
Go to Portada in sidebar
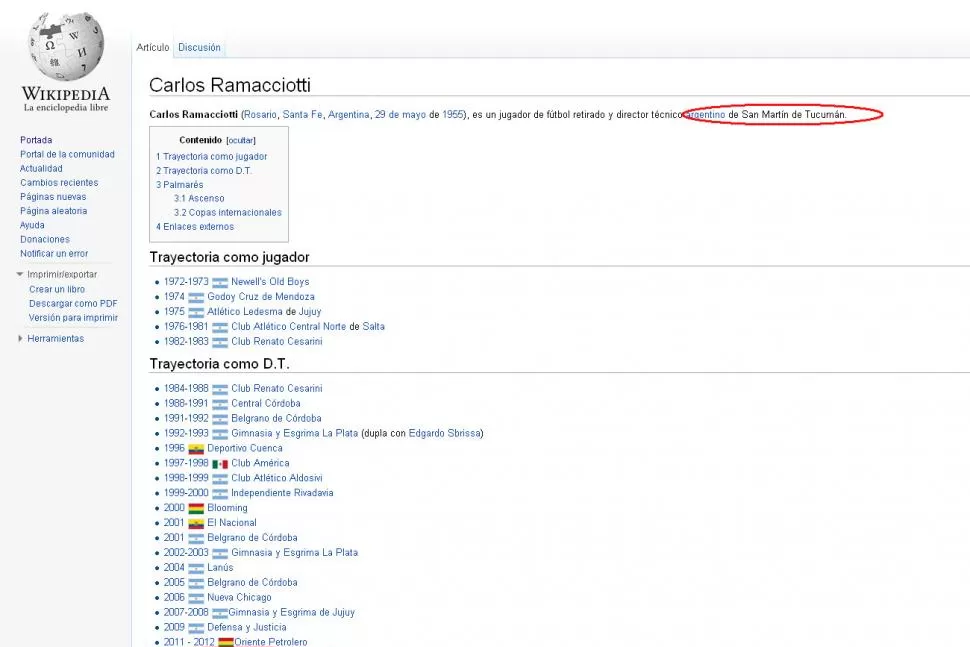pyautogui.click(x=36, y=140)
